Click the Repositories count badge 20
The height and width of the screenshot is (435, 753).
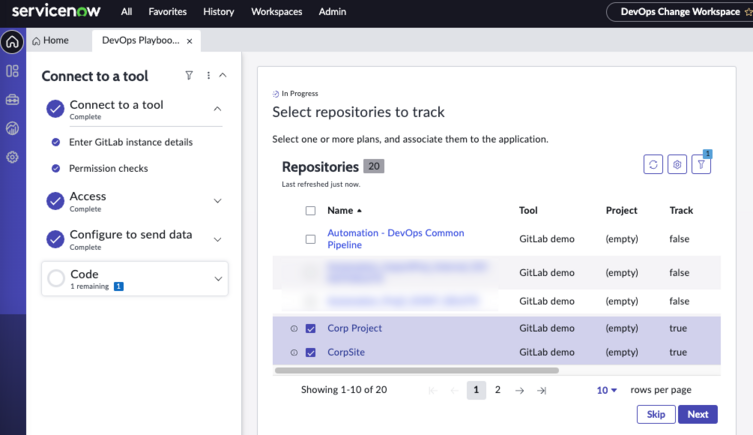coord(374,167)
